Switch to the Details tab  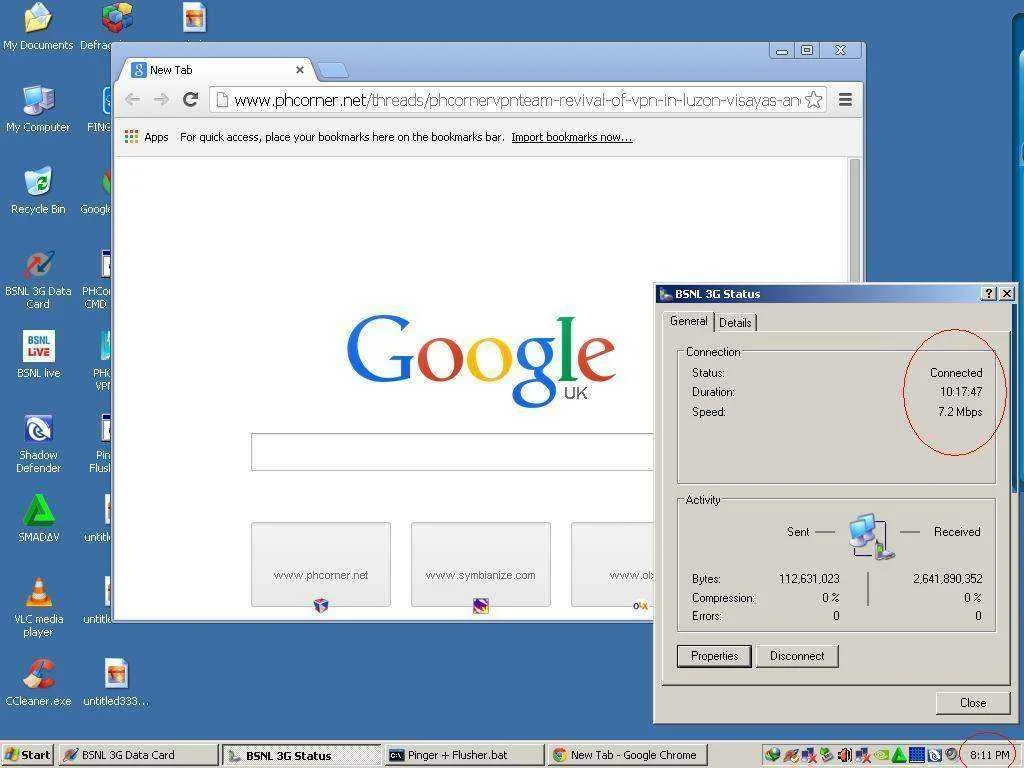(x=735, y=323)
